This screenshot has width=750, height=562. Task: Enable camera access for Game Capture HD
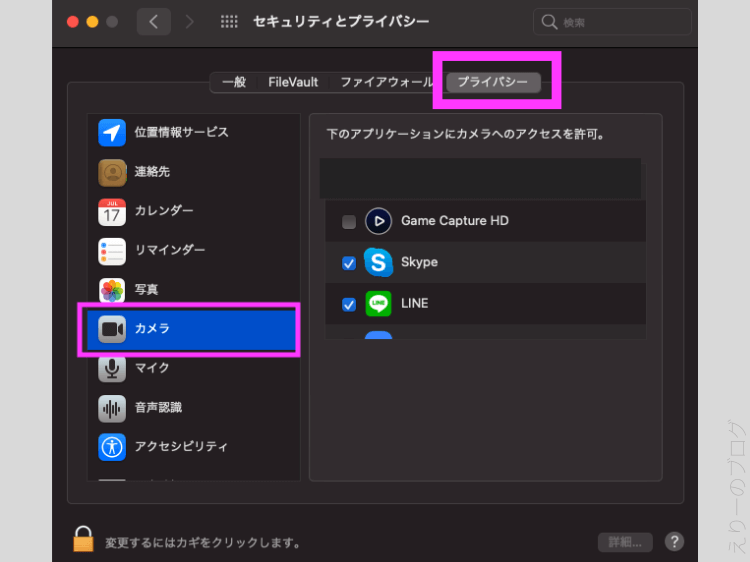coord(349,222)
